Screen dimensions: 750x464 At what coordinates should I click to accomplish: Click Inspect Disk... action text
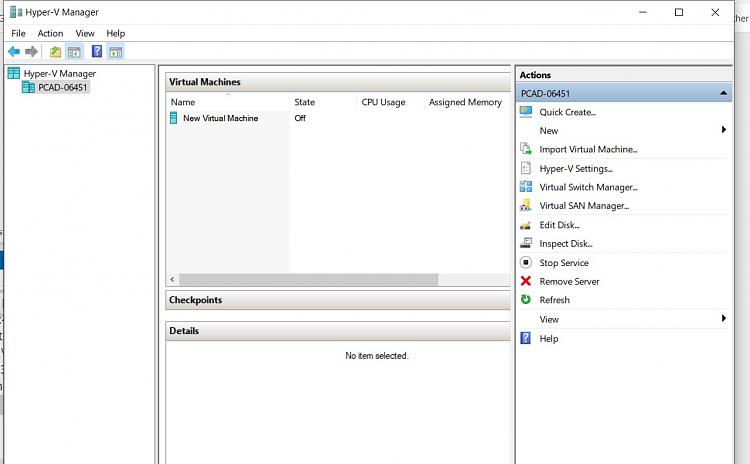pos(566,243)
